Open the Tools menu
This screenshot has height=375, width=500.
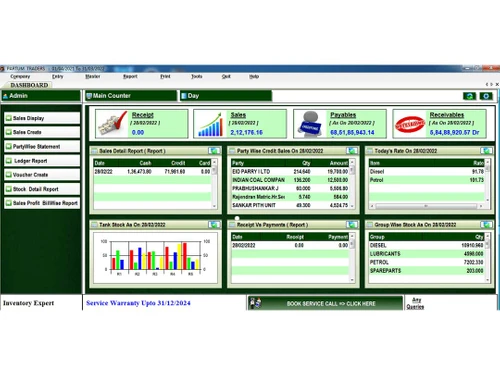(x=197, y=76)
